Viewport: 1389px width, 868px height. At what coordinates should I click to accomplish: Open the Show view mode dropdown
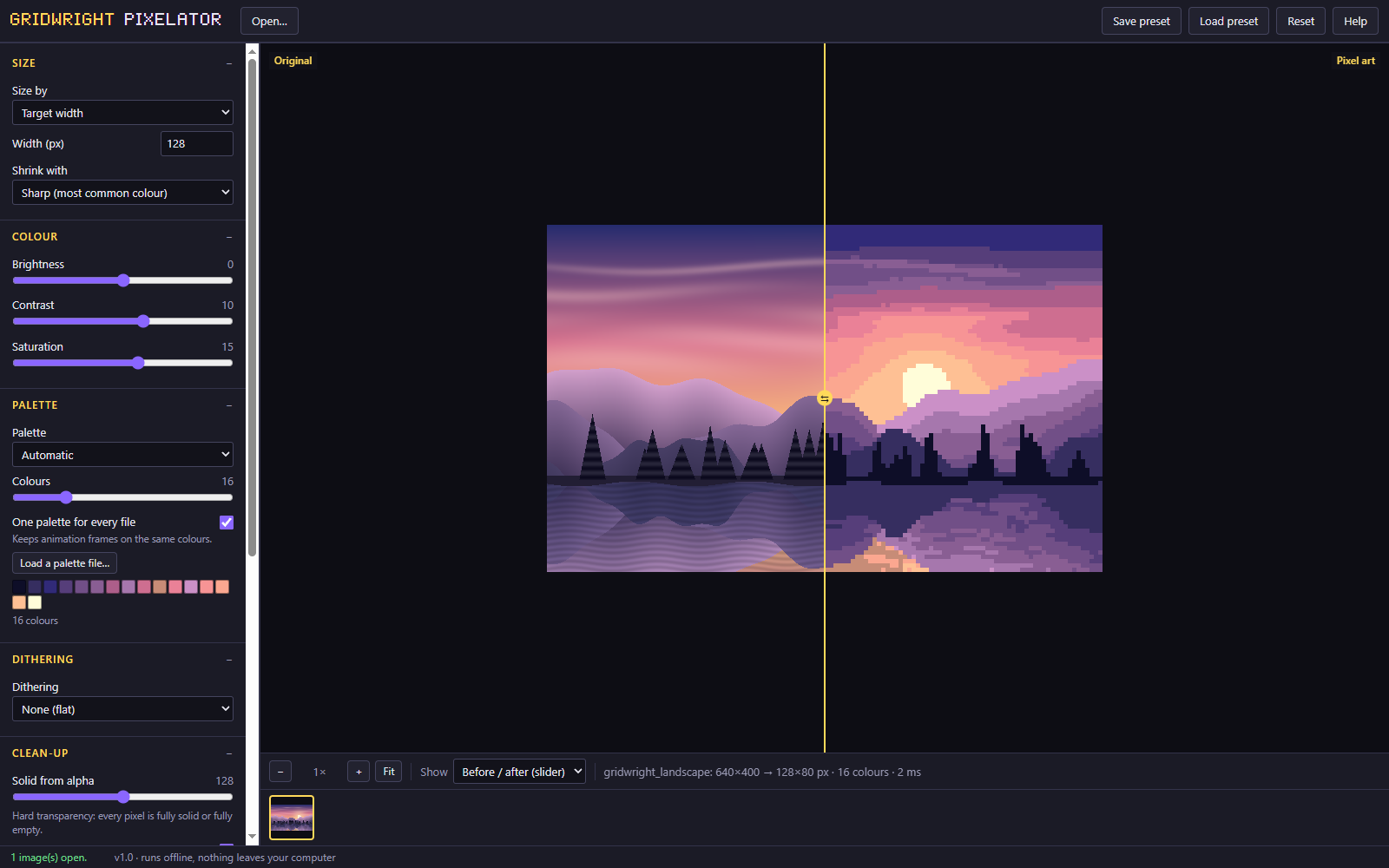click(519, 772)
